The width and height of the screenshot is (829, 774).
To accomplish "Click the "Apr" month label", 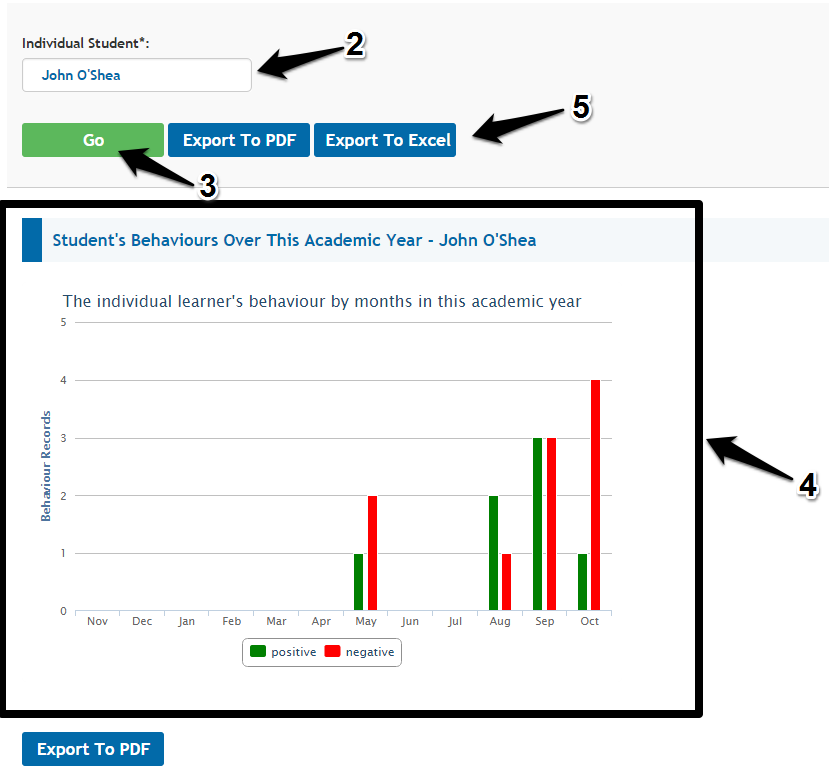I will pyautogui.click(x=321, y=621).
